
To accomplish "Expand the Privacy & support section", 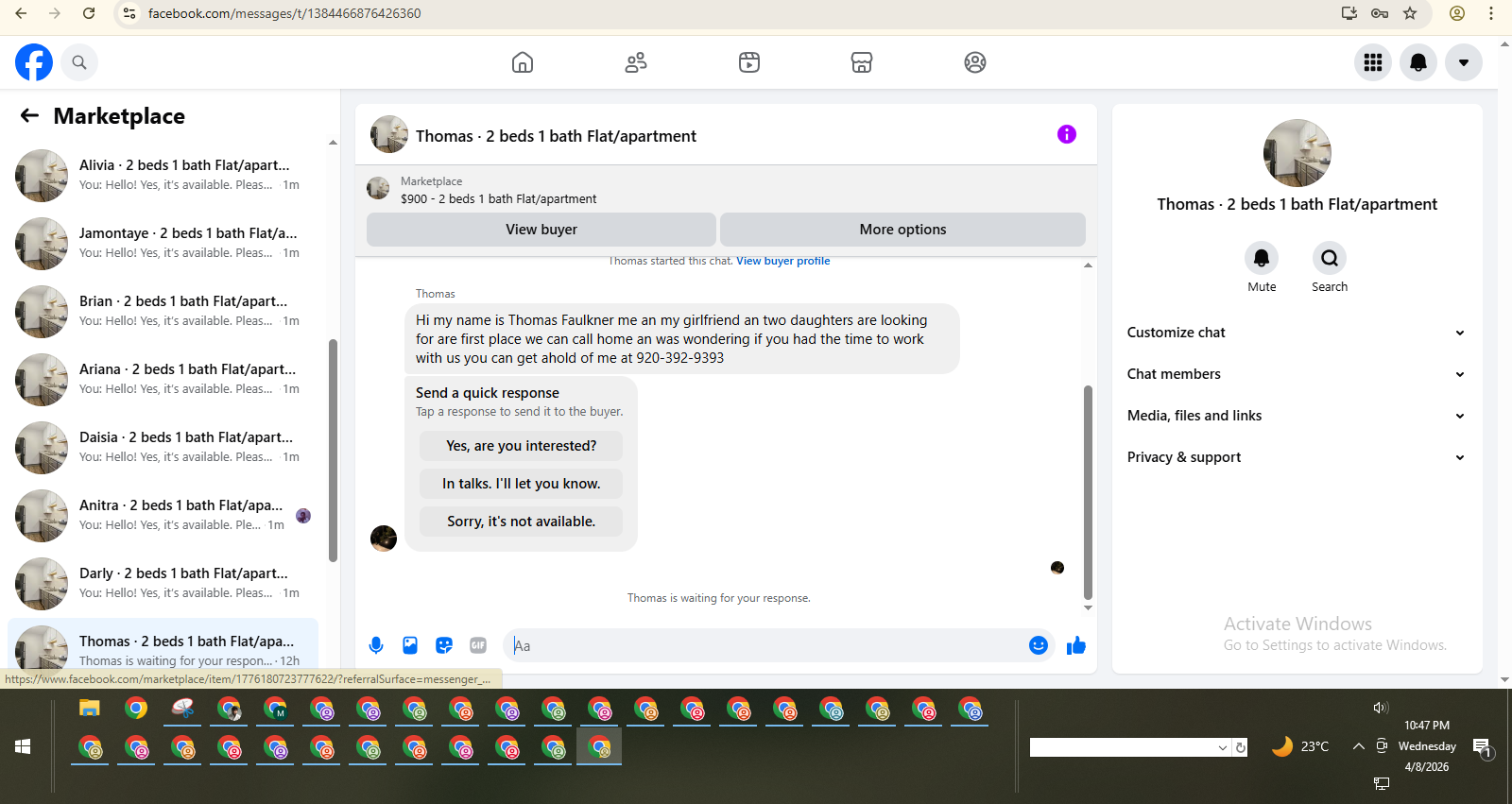I will pos(1297,457).
